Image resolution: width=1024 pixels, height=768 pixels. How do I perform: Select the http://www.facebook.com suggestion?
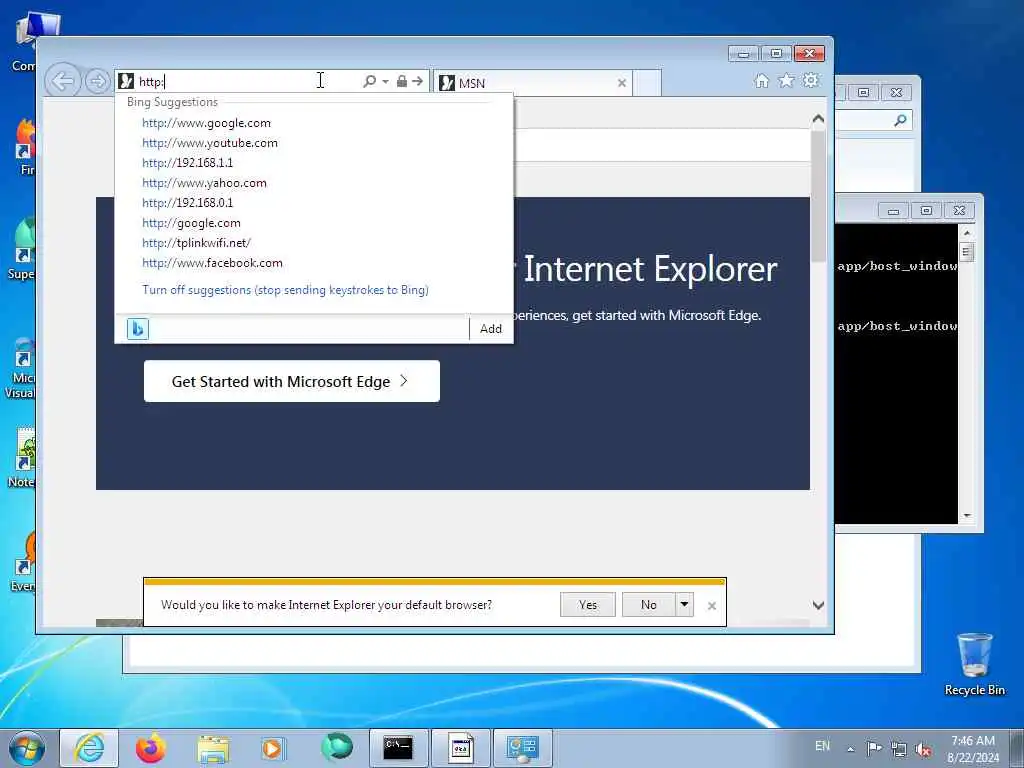[x=212, y=263]
